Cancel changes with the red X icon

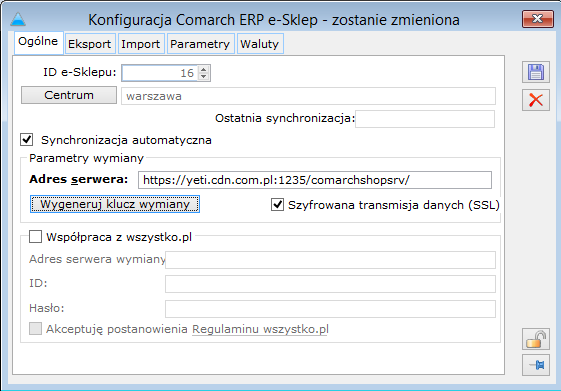click(x=536, y=100)
